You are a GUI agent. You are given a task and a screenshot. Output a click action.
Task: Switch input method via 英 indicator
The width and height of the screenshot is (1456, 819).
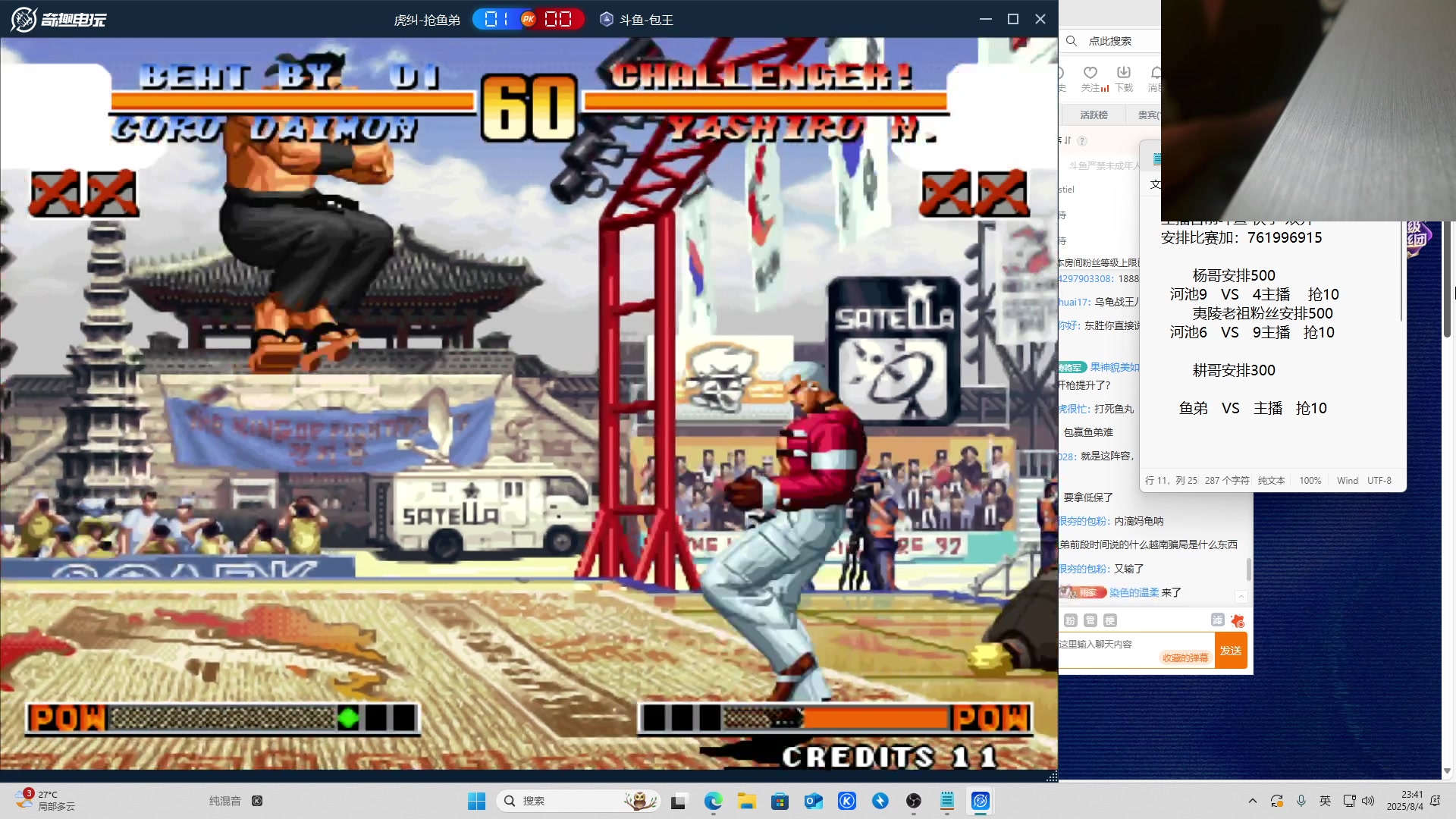point(1325,801)
